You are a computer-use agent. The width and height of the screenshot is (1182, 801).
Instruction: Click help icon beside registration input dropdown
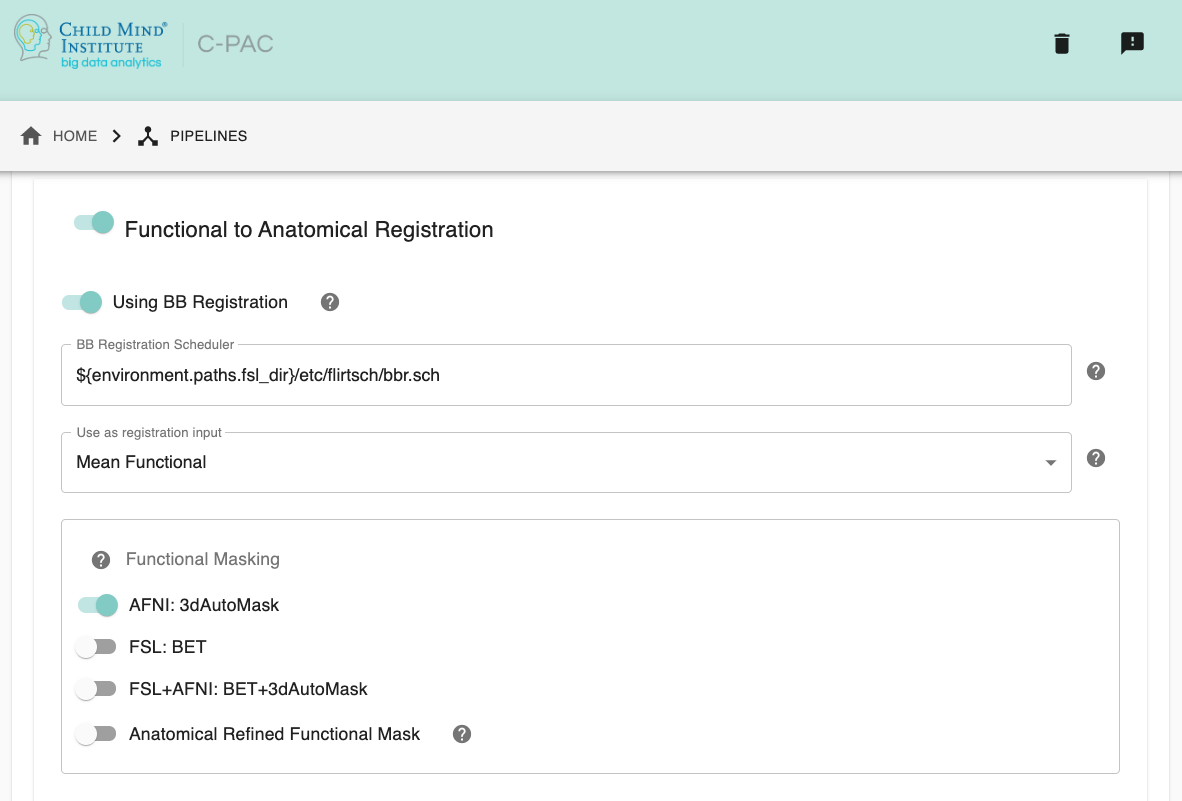1096,458
